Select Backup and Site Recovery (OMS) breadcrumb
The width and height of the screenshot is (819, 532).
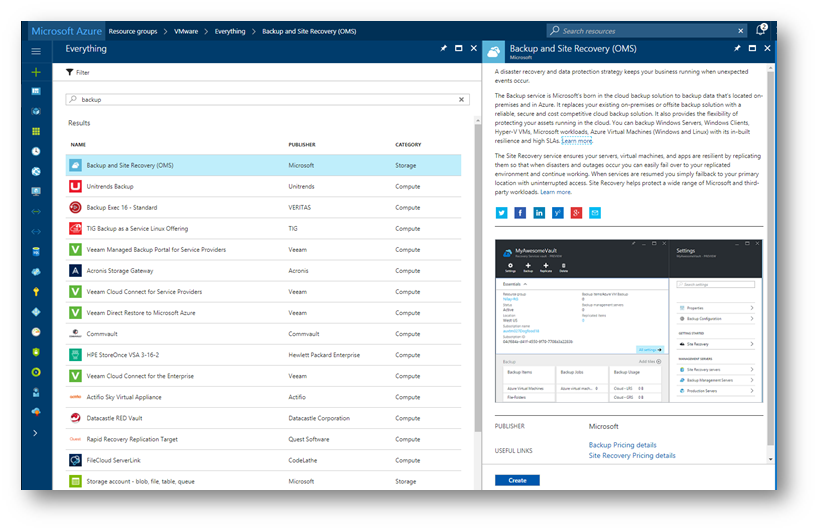coord(309,31)
